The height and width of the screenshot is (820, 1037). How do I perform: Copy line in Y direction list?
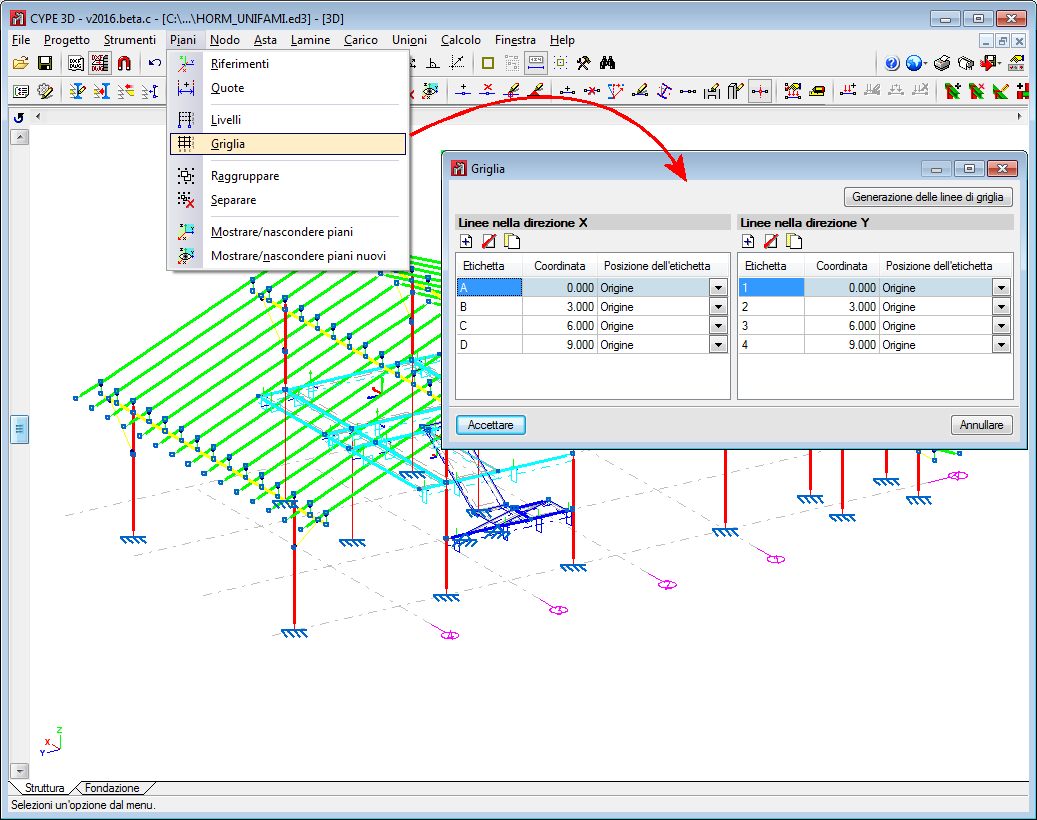(794, 241)
